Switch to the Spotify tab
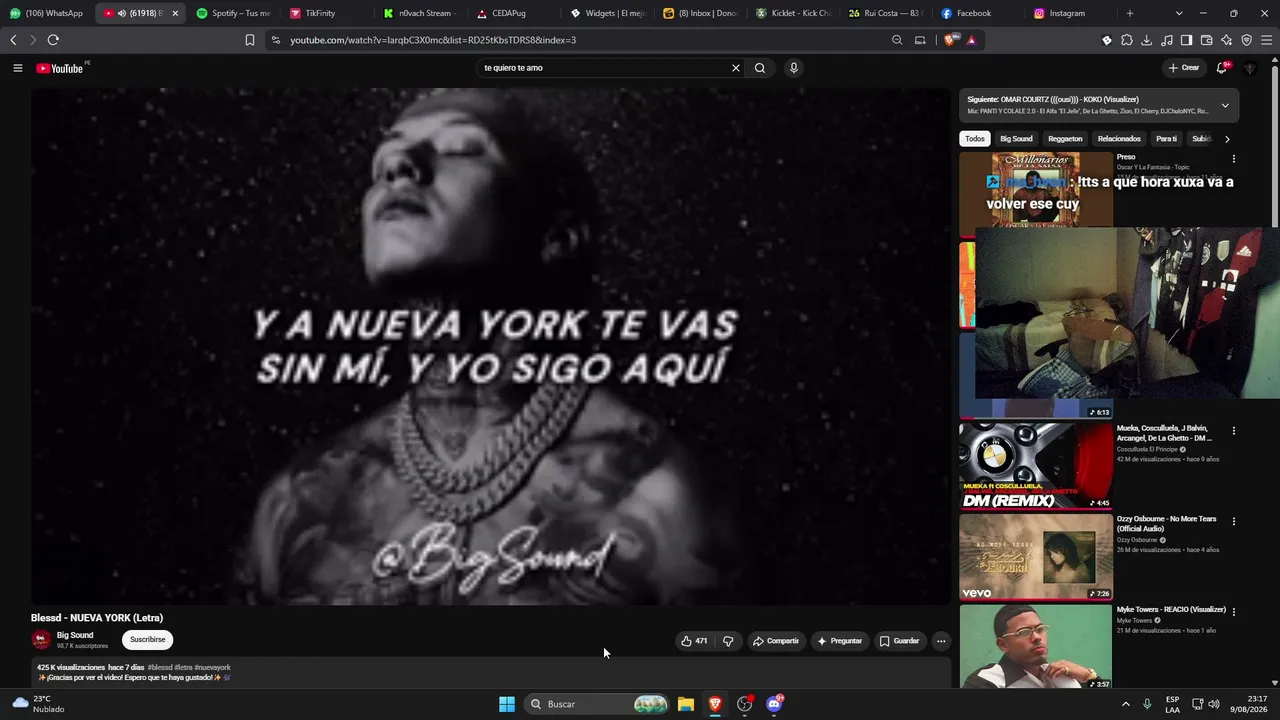Screen dimensions: 1280x720 click(234, 13)
